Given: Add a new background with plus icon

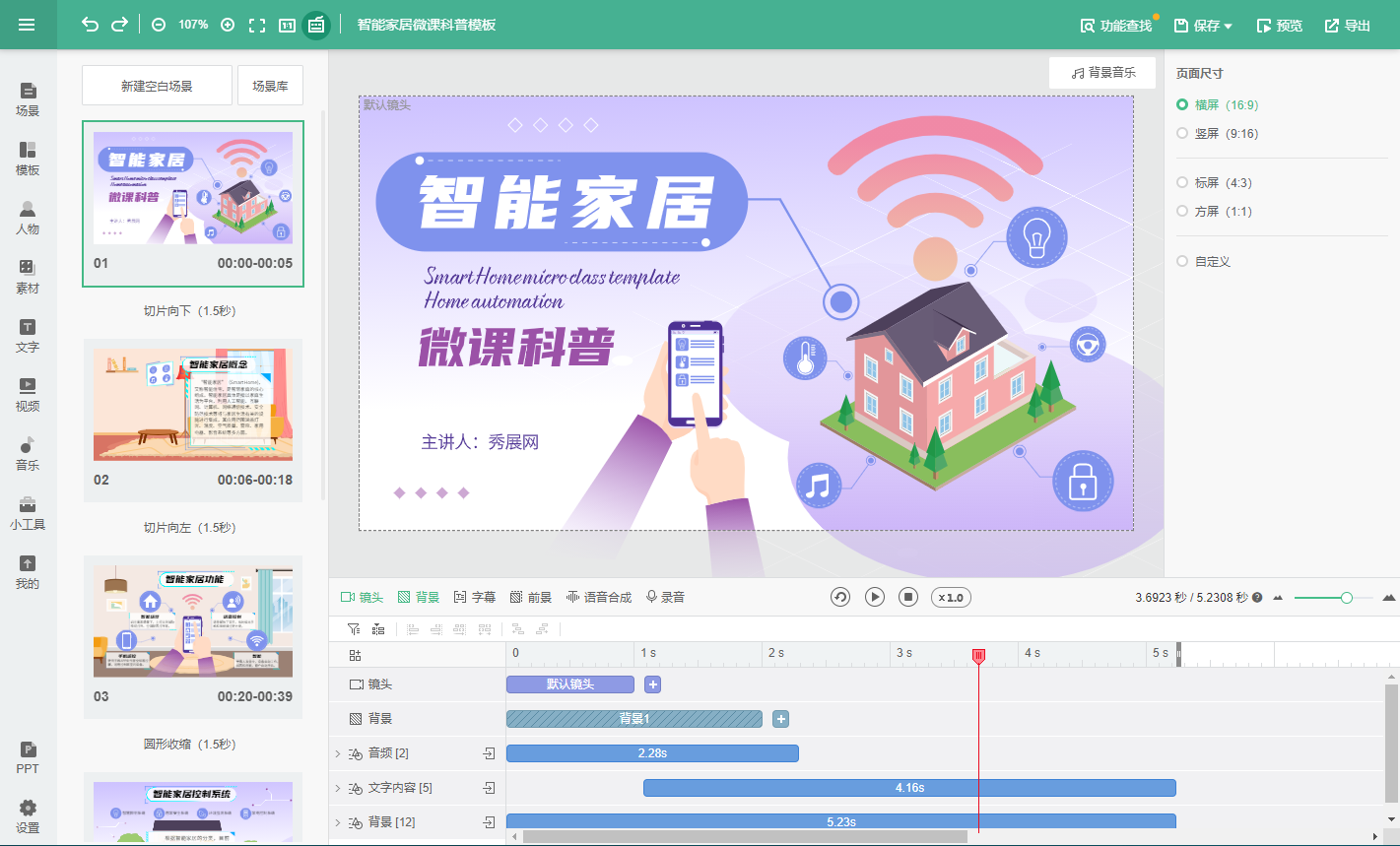Looking at the screenshot, I should [x=780, y=719].
